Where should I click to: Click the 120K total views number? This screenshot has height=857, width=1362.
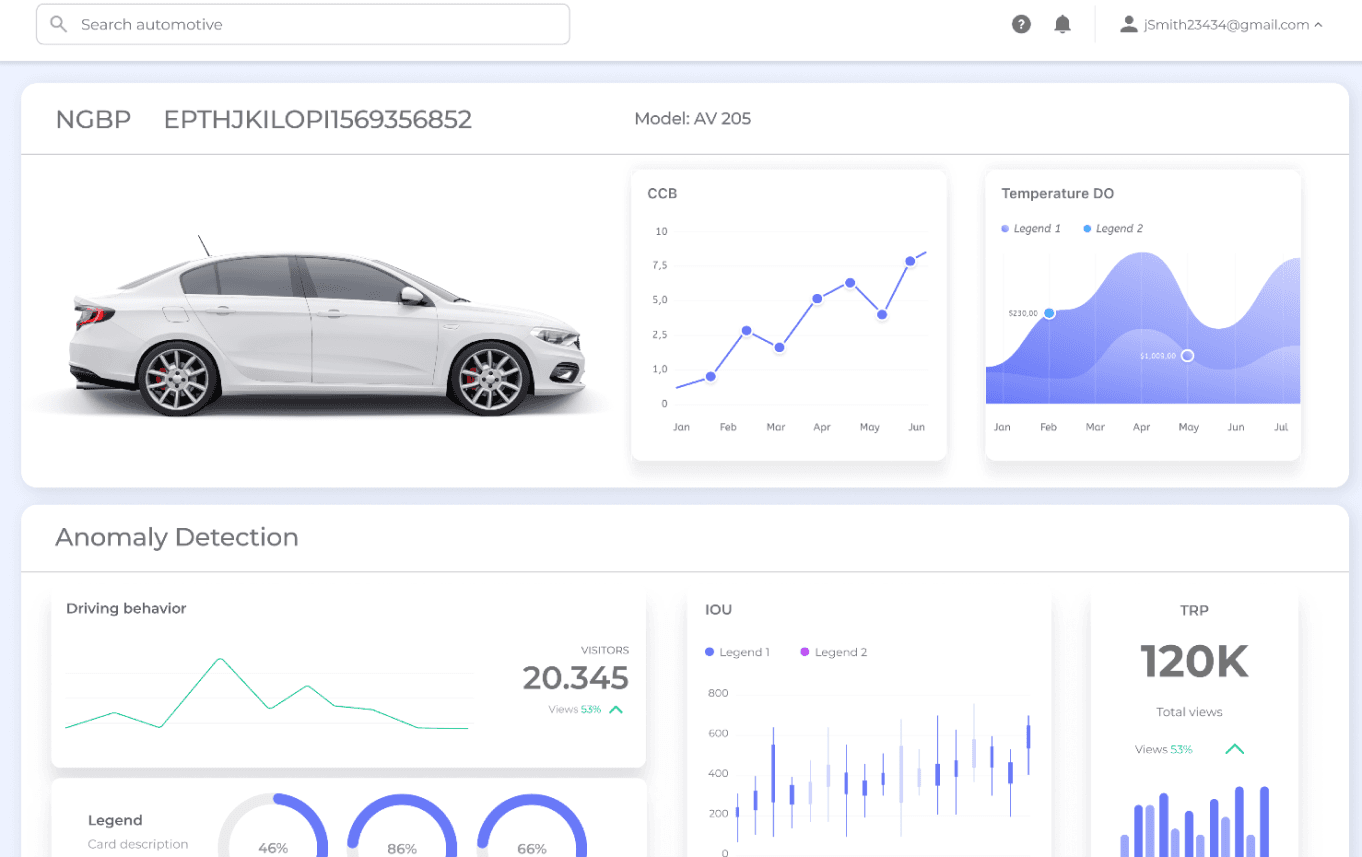pyautogui.click(x=1194, y=662)
